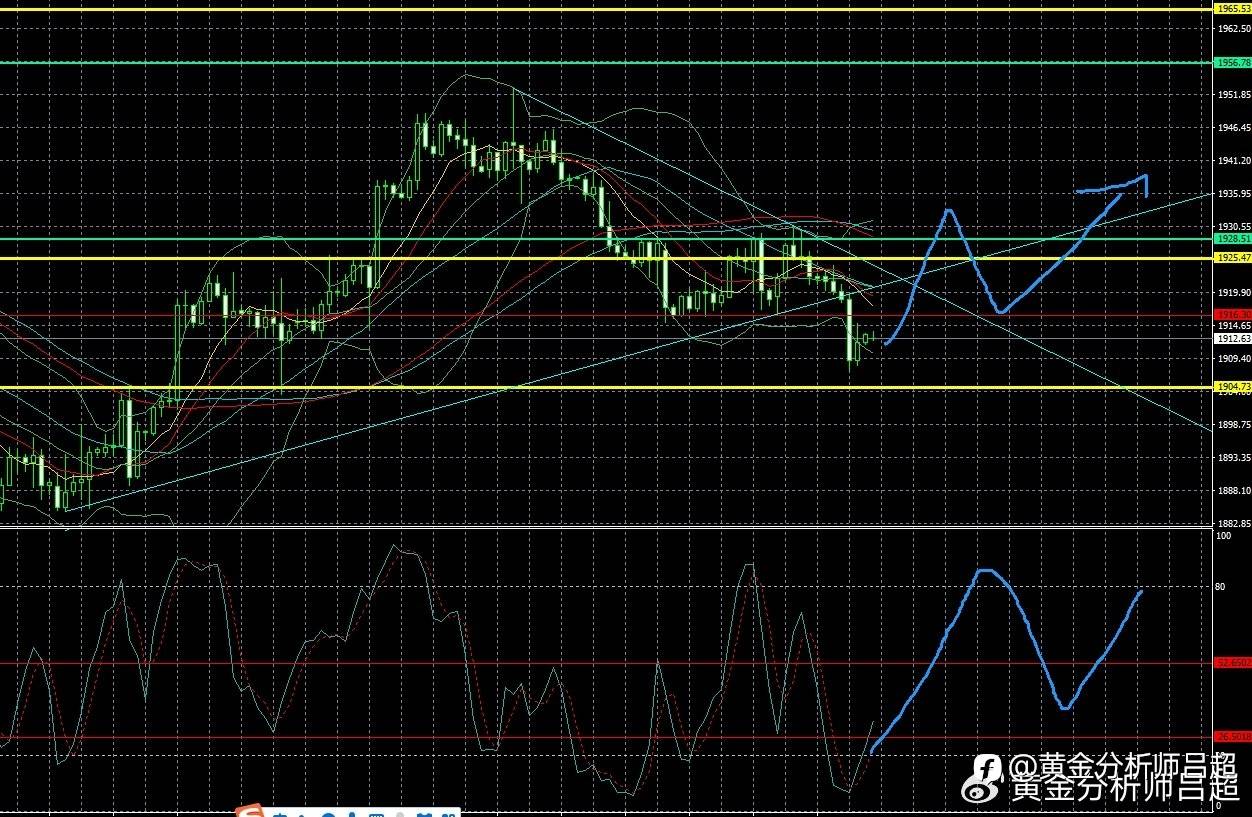Click the oscillator scale value 80
Viewport: 1252px width, 817px height.
tap(1221, 587)
